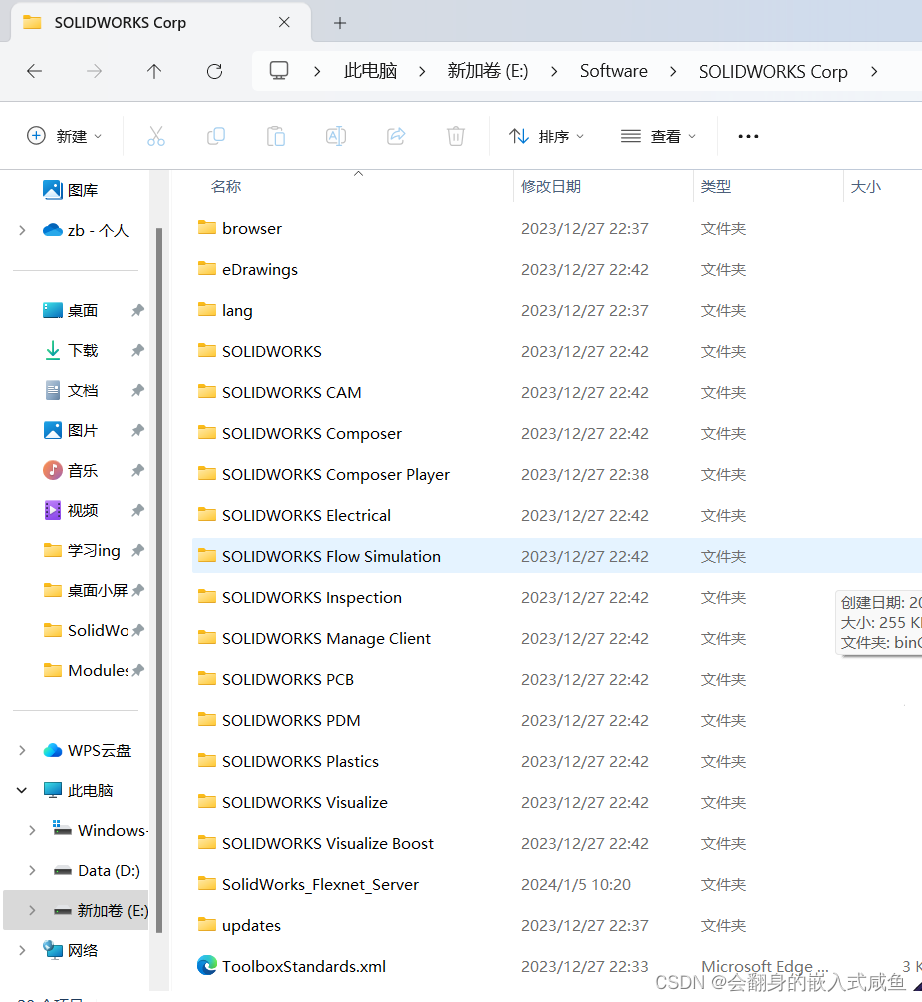The width and height of the screenshot is (922, 1002).
Task: Select the lang folder
Action: point(556,310)
